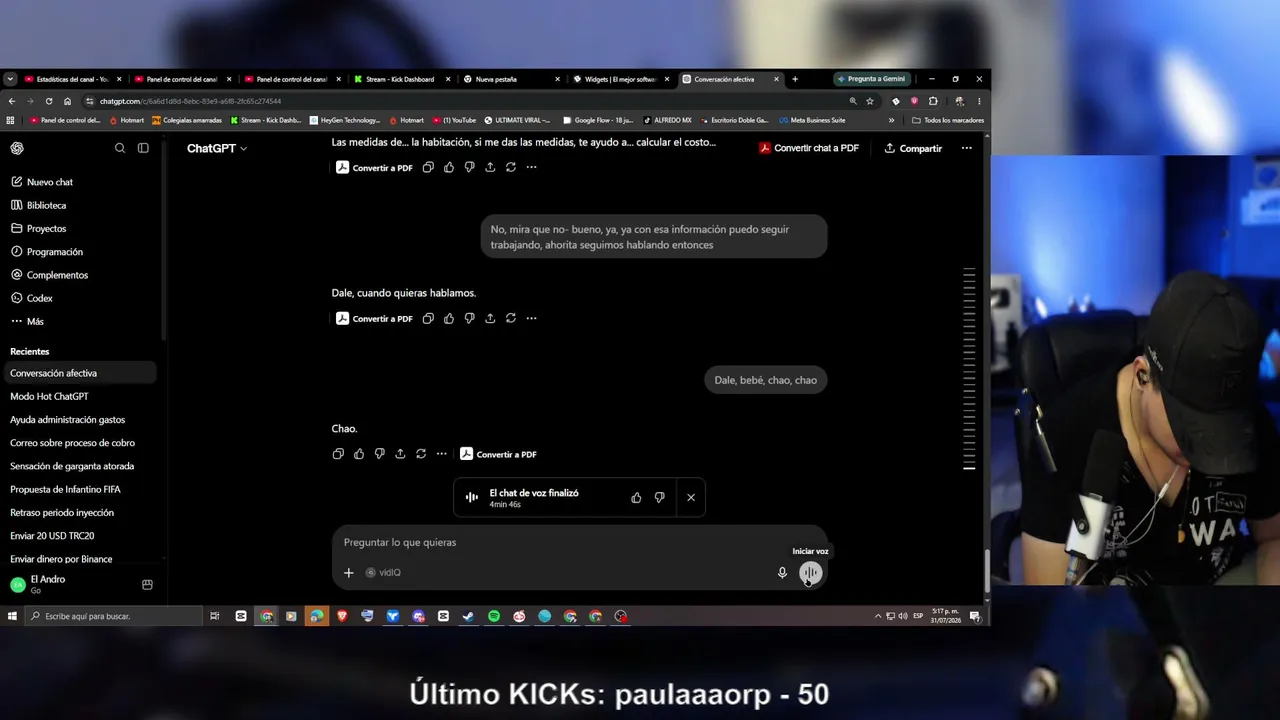Convert the 'Chao.' reply to PDF
Screen dimensions: 1280x720
pyautogui.click(x=498, y=454)
